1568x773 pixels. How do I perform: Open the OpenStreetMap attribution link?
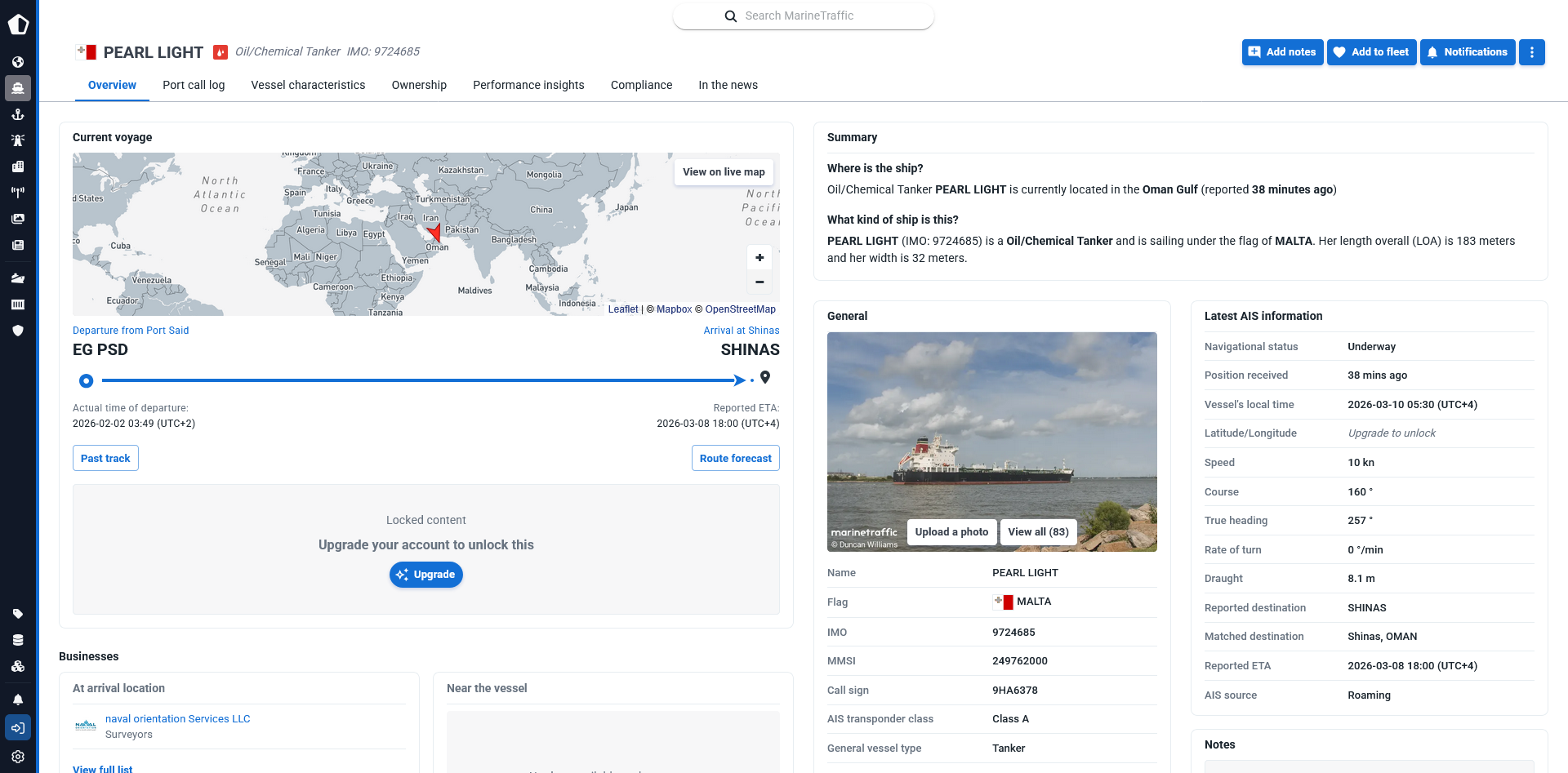(740, 309)
